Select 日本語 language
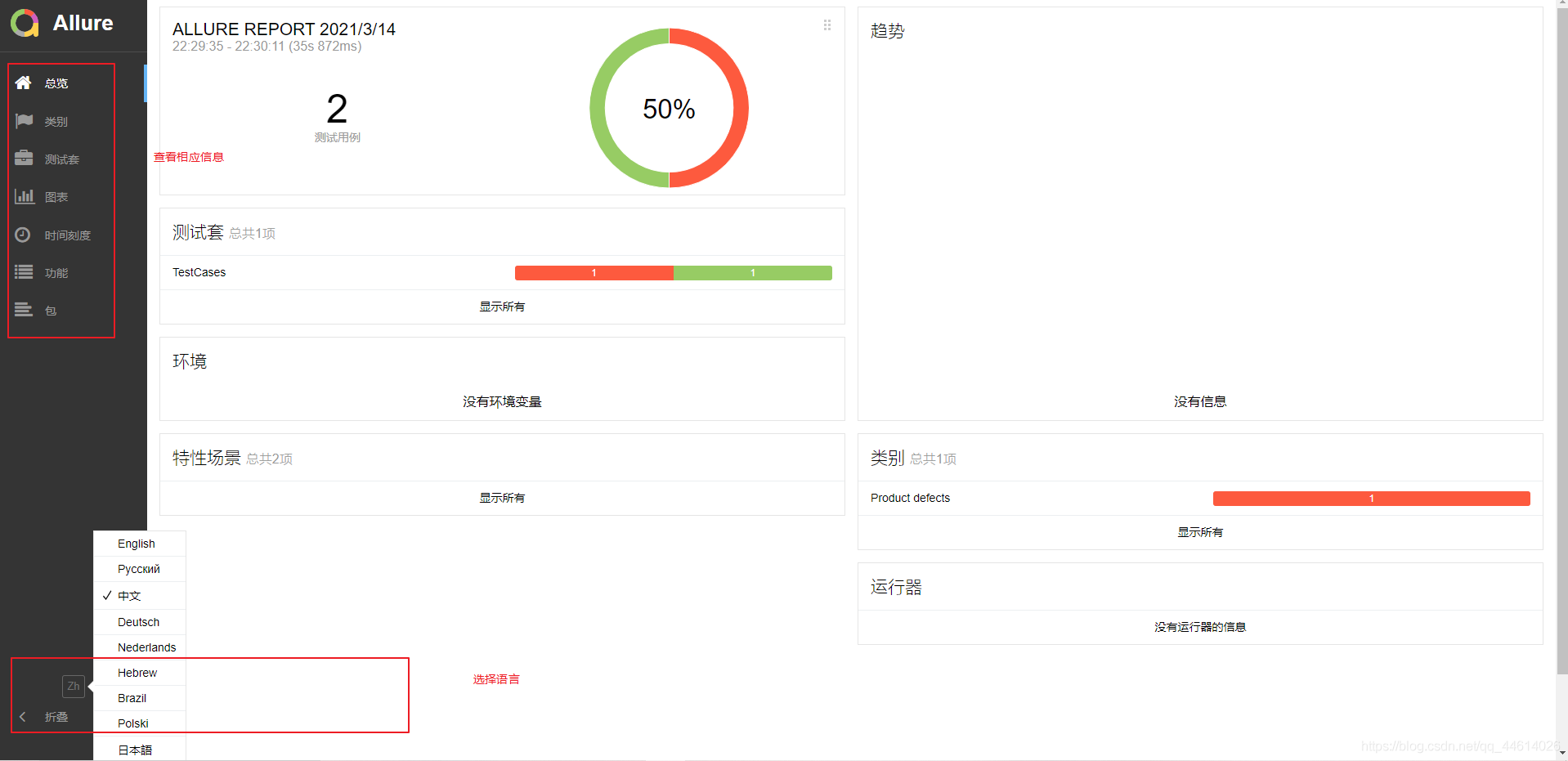 (140, 749)
